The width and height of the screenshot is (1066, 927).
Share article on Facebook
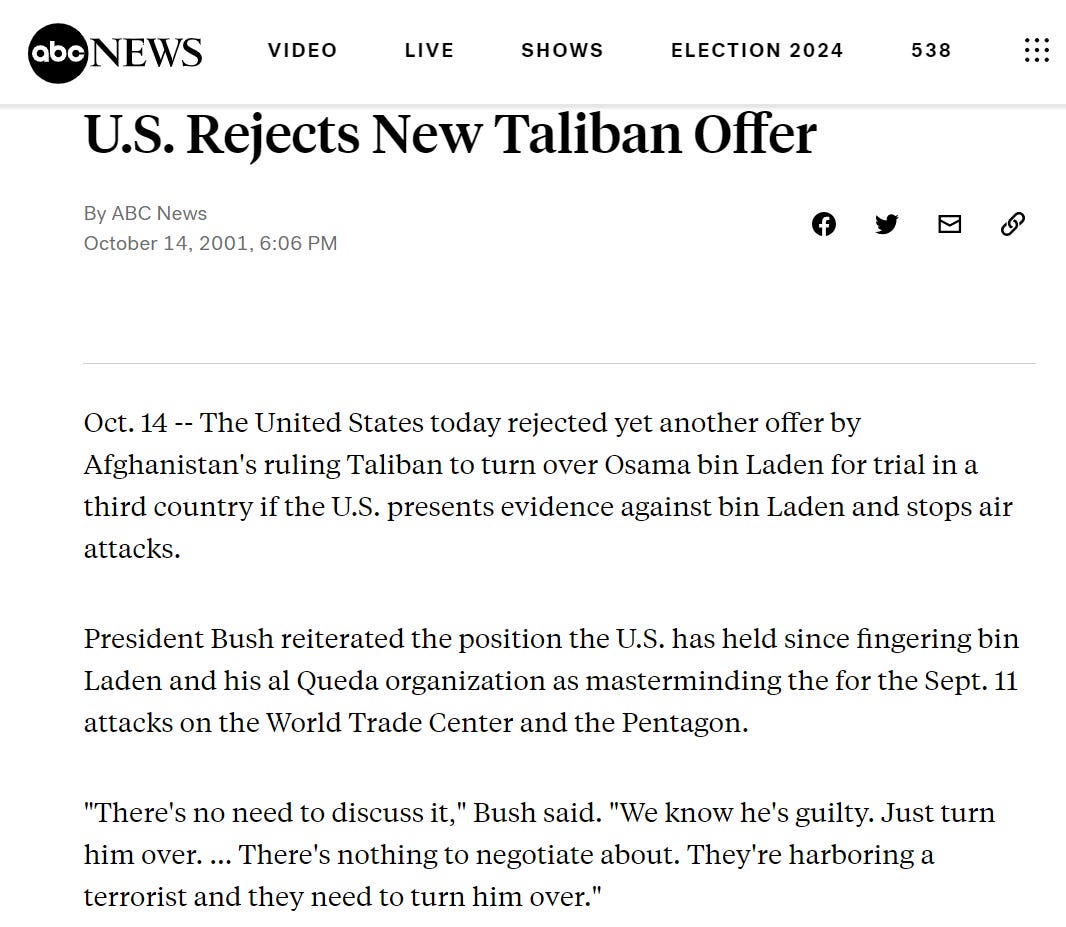click(823, 224)
